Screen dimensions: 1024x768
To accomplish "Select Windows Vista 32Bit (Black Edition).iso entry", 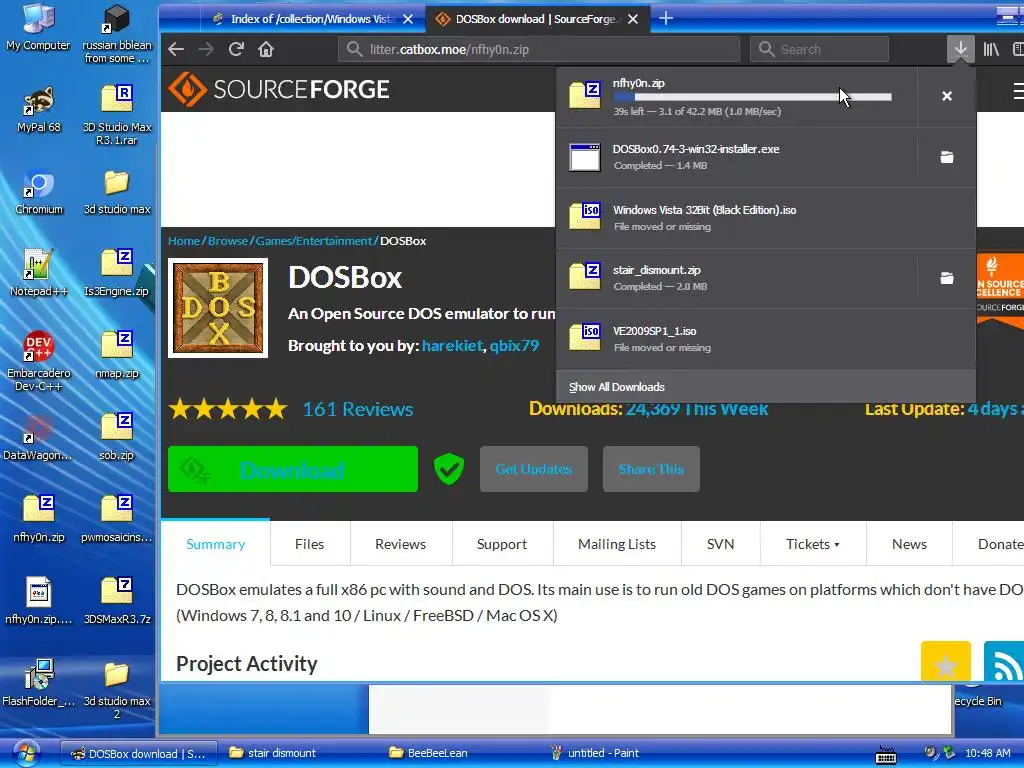I will click(765, 217).
